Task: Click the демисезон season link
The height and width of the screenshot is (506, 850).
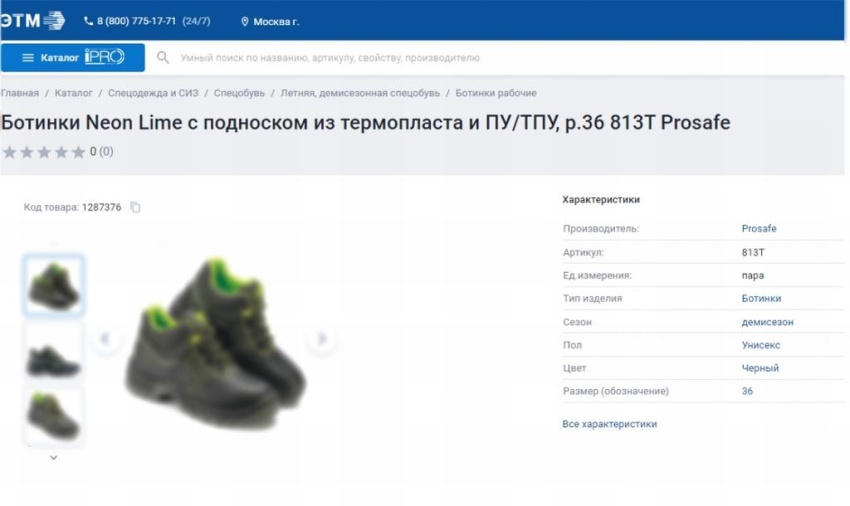Action: point(767,322)
